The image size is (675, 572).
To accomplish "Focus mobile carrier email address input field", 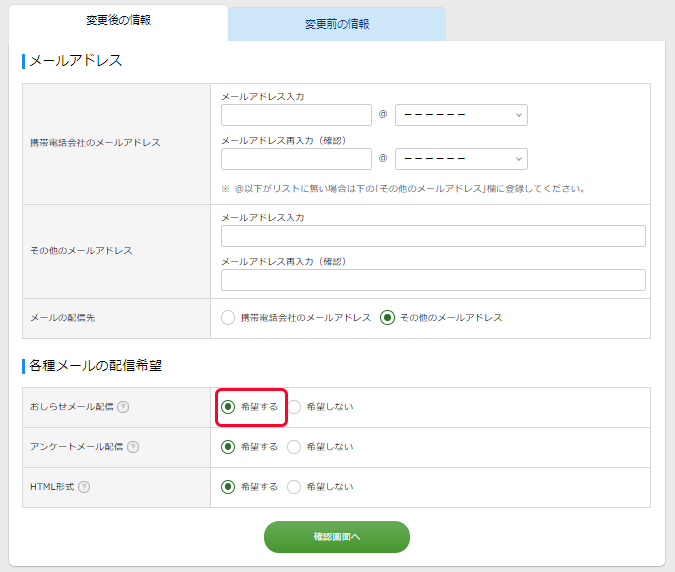I will coord(296,115).
